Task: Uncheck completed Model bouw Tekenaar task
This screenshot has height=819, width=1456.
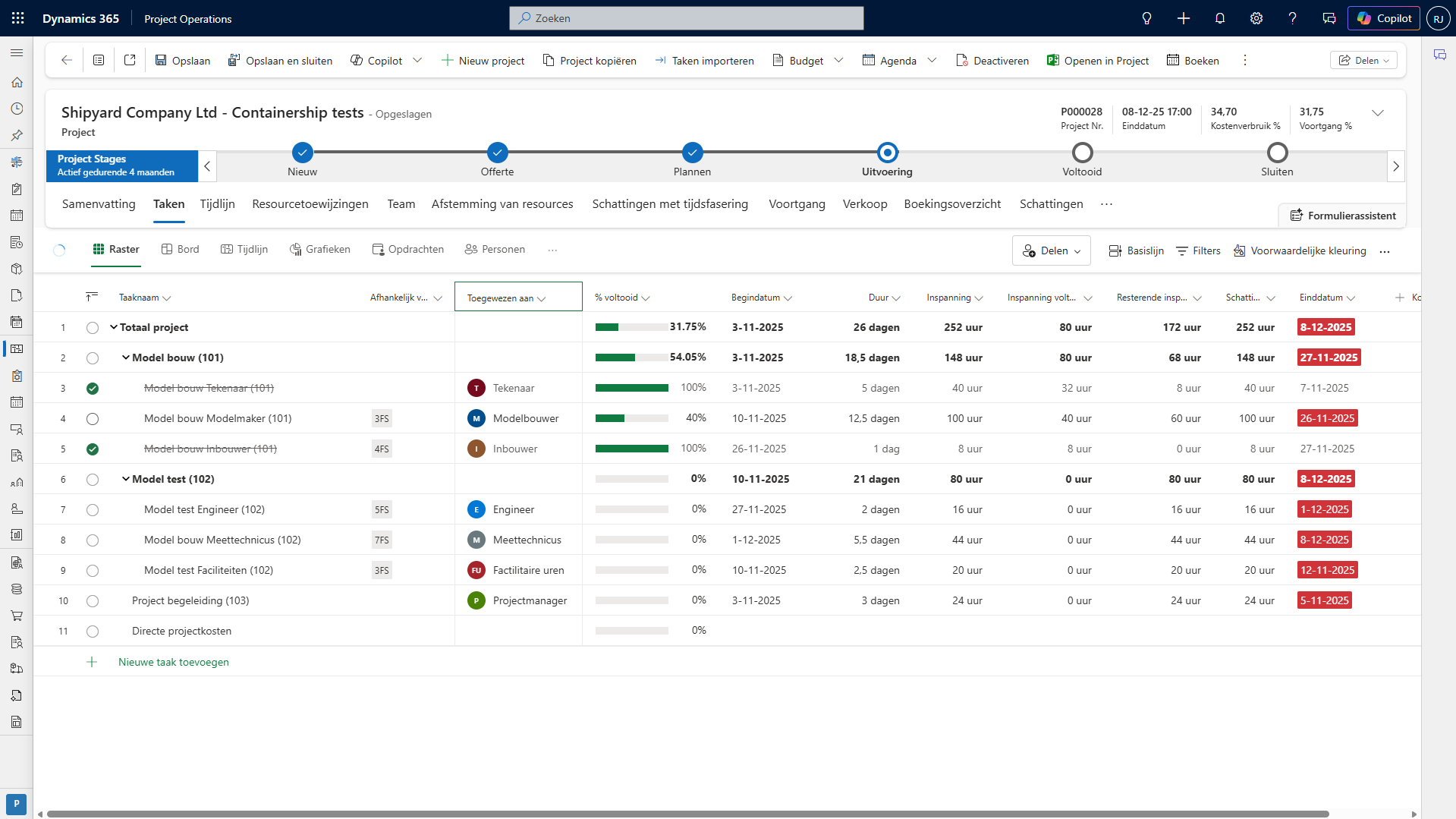Action: tap(93, 389)
